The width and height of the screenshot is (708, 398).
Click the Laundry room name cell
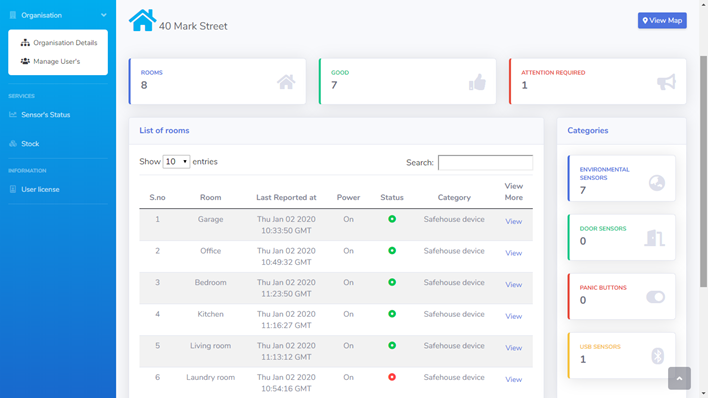pos(210,377)
